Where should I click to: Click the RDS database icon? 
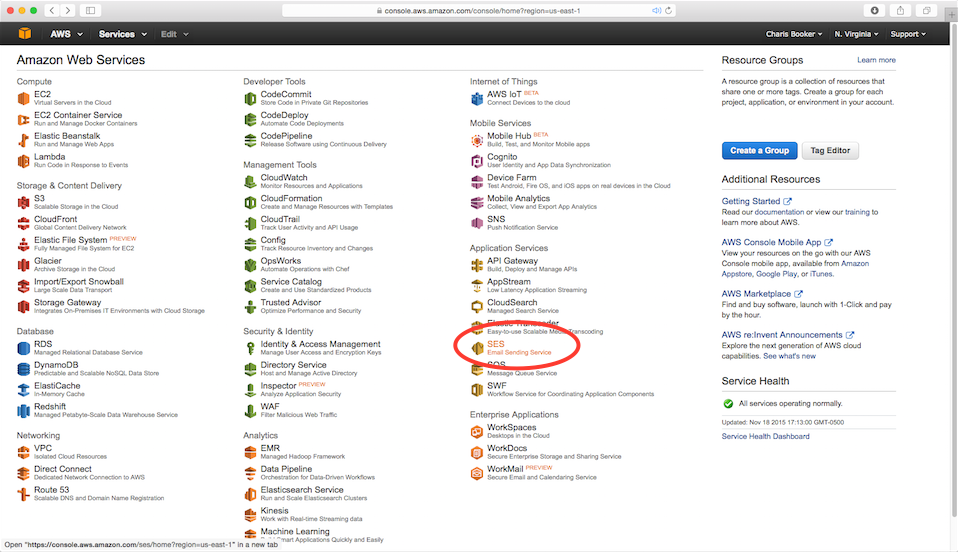click(23, 348)
